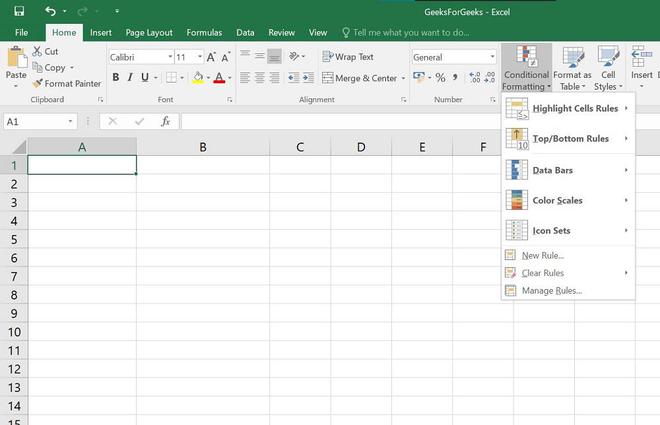The image size is (660, 425).
Task: Open Highlight Cells Rules submenu
Action: [568, 109]
